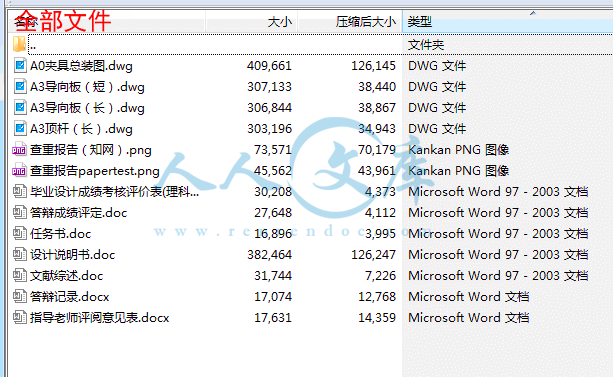
Task: Select 指导老师评阅意见表.docx in the list
Action: (100, 318)
